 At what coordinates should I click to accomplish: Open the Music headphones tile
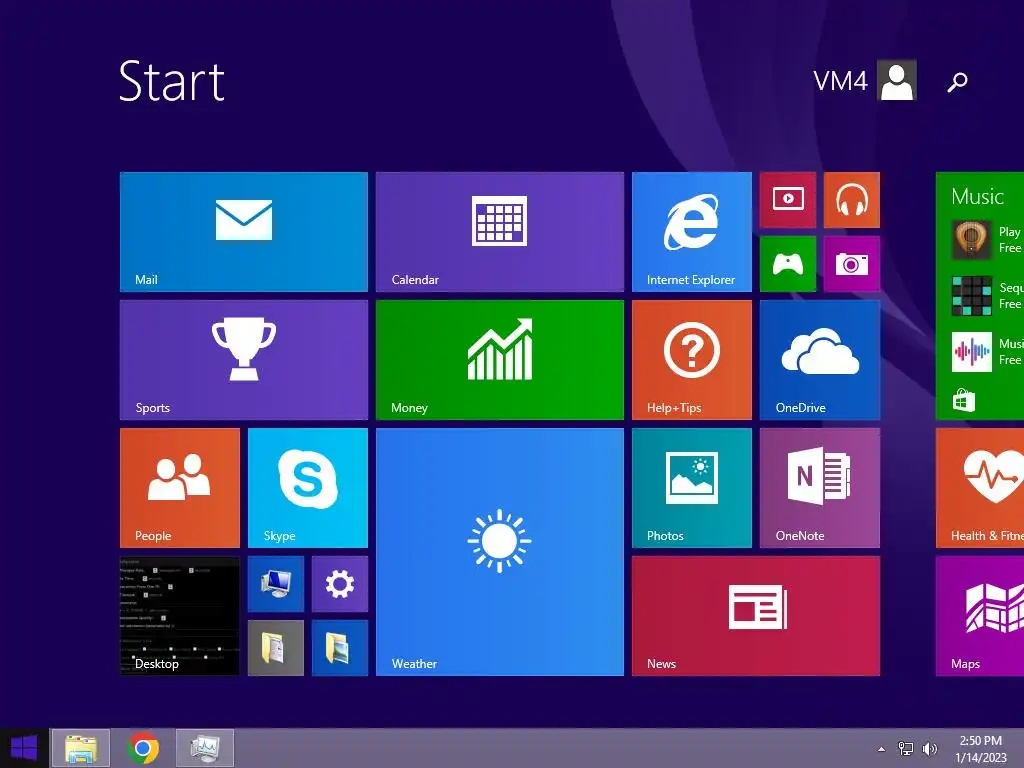pos(852,200)
